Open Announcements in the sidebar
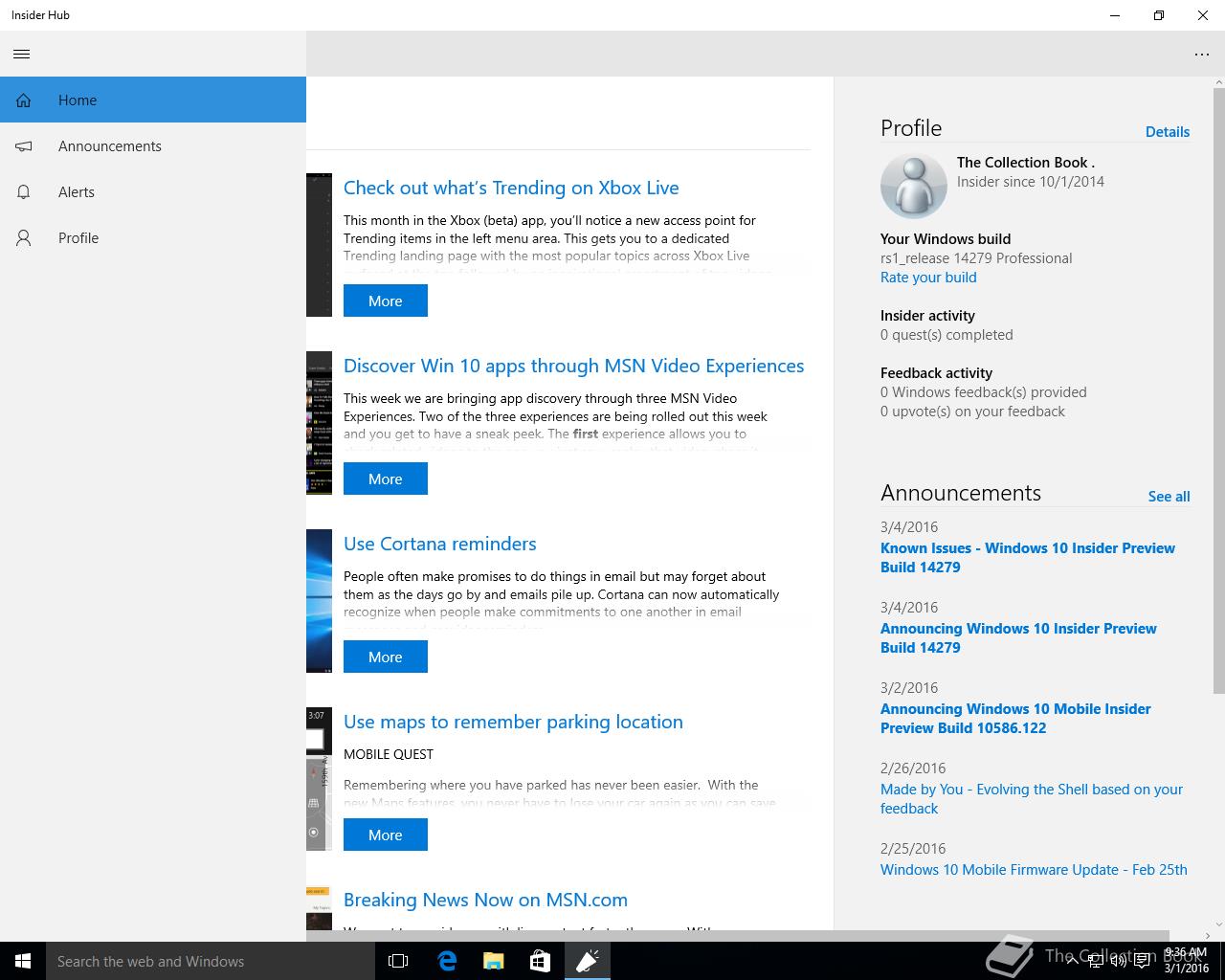The height and width of the screenshot is (980, 1225). [153, 145]
